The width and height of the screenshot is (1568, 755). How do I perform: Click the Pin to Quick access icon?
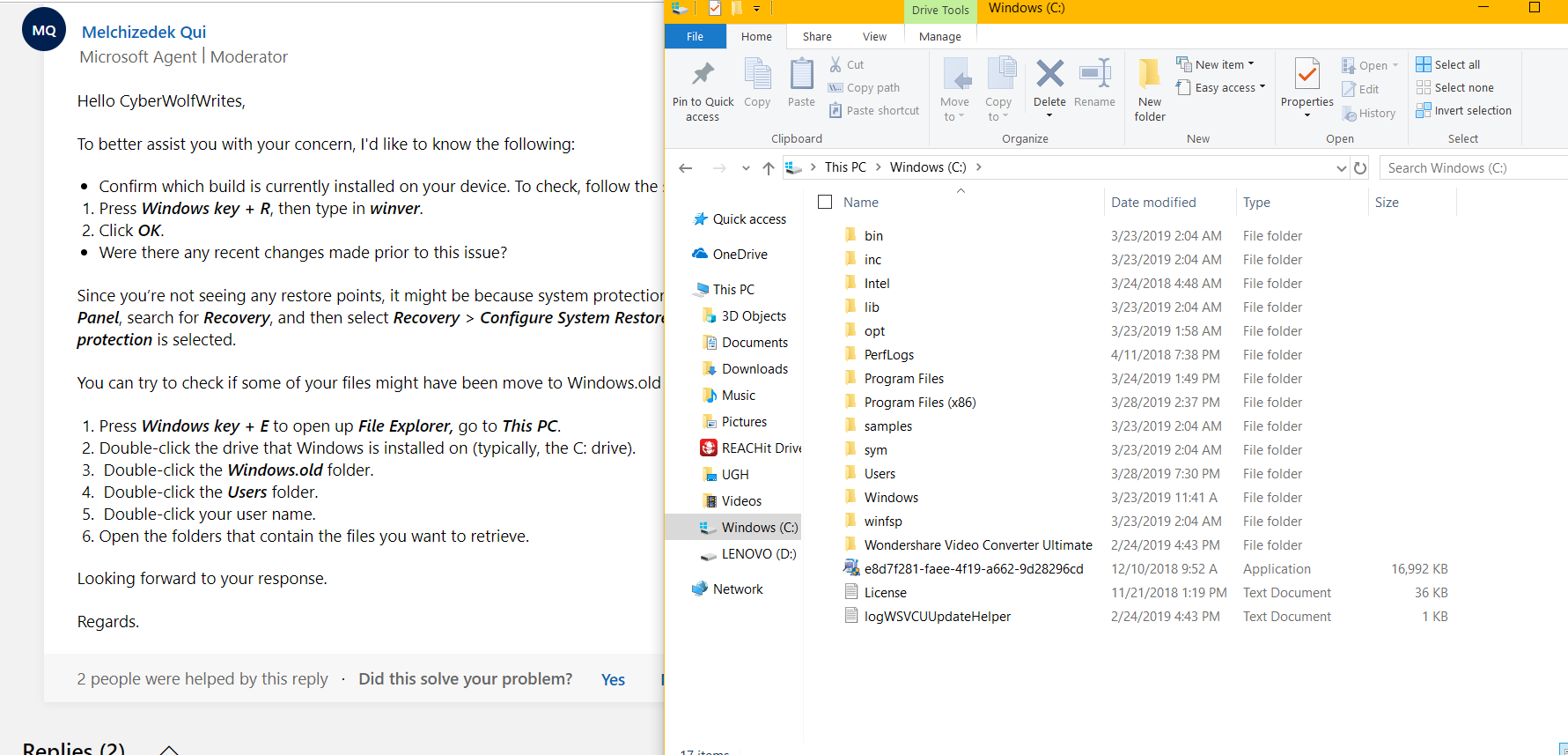[x=703, y=74]
